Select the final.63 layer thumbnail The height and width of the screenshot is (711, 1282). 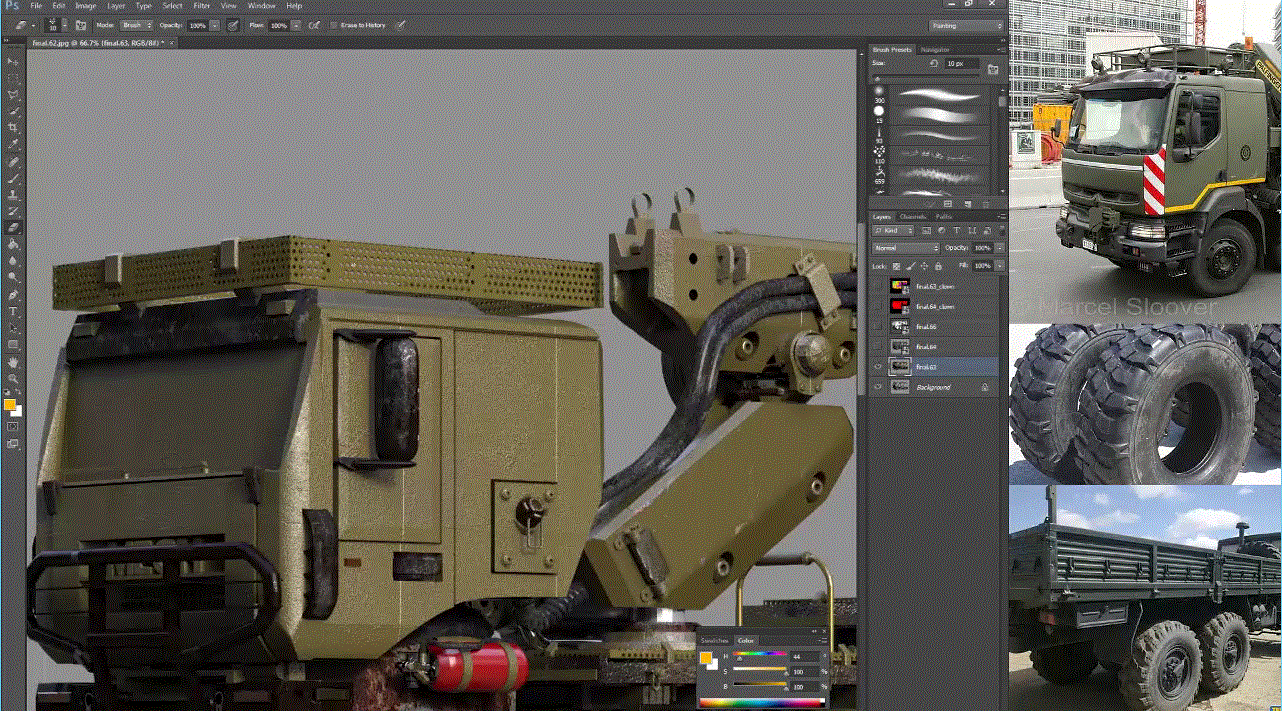click(x=900, y=367)
